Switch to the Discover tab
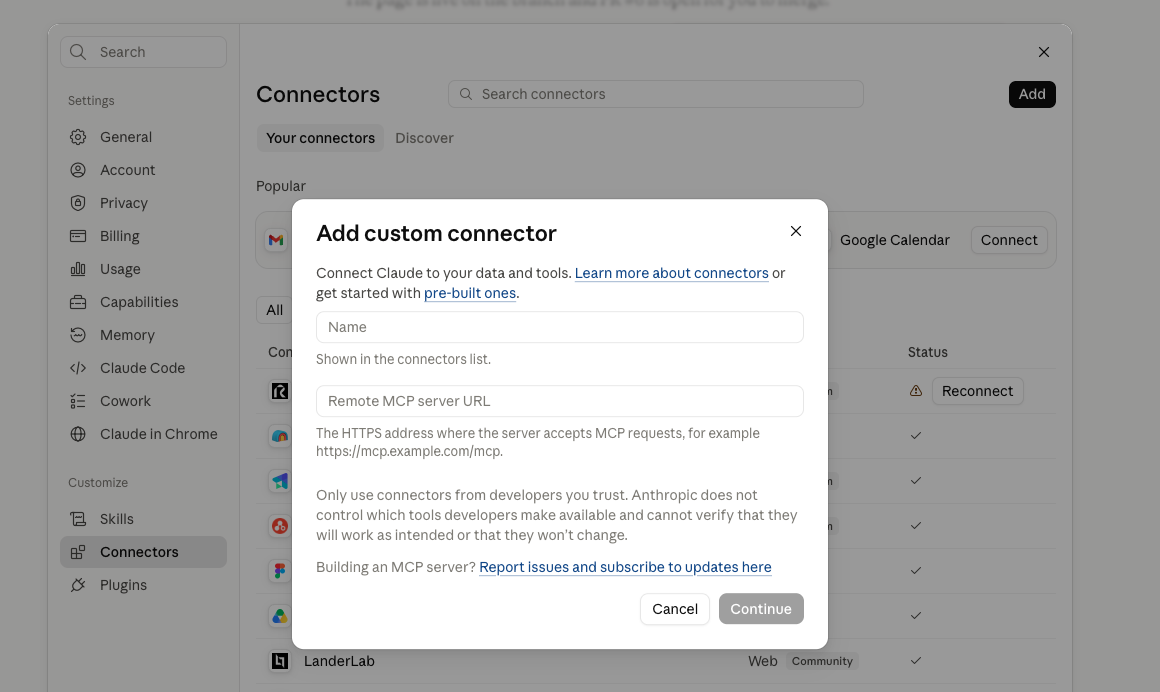Image resolution: width=1160 pixels, height=692 pixels. pyautogui.click(x=425, y=138)
